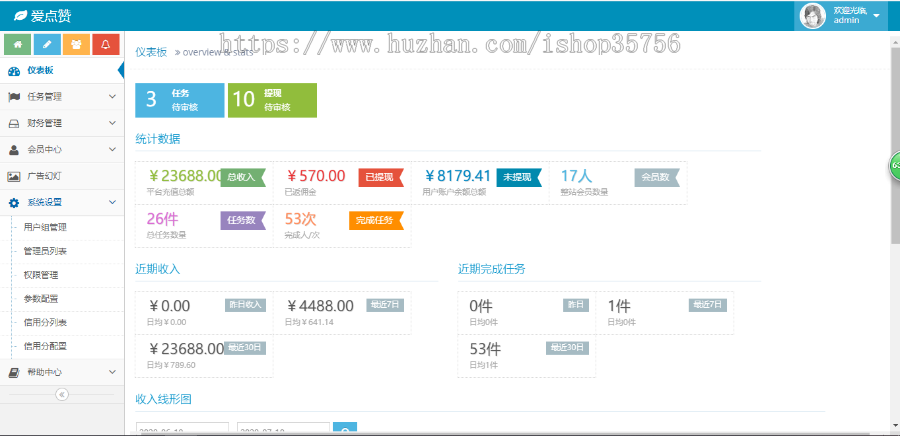900x436 pixels.
Task: Click the green floating circle badge
Action: [894, 165]
